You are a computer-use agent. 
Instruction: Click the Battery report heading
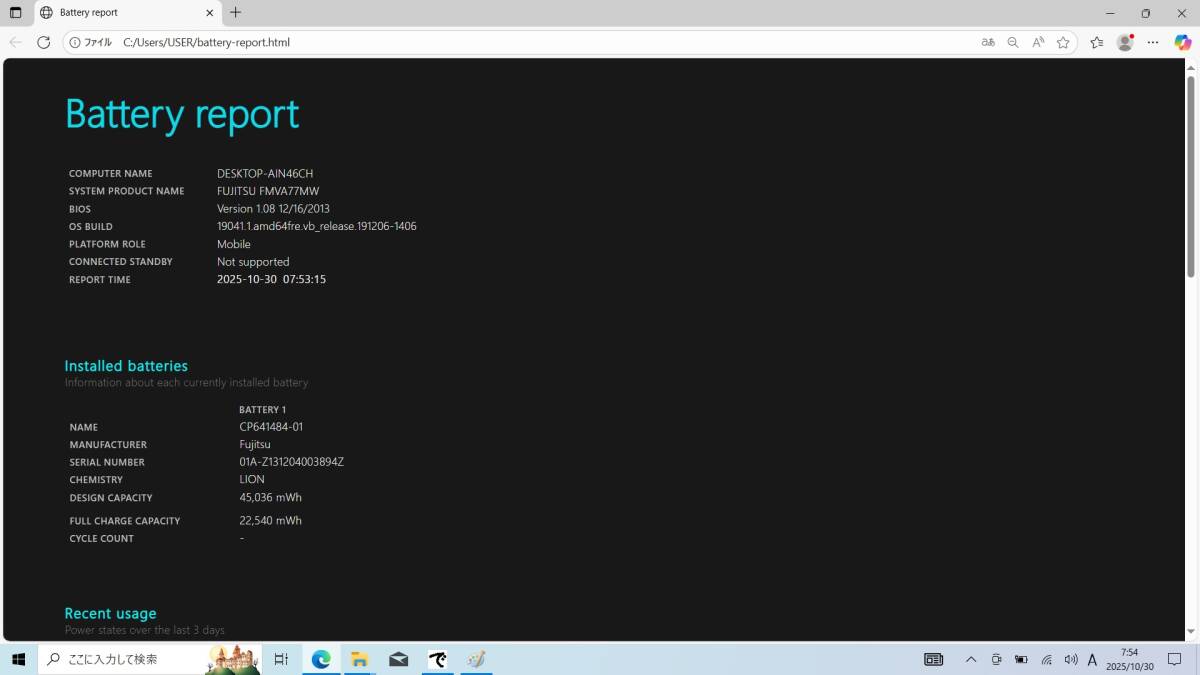182,114
